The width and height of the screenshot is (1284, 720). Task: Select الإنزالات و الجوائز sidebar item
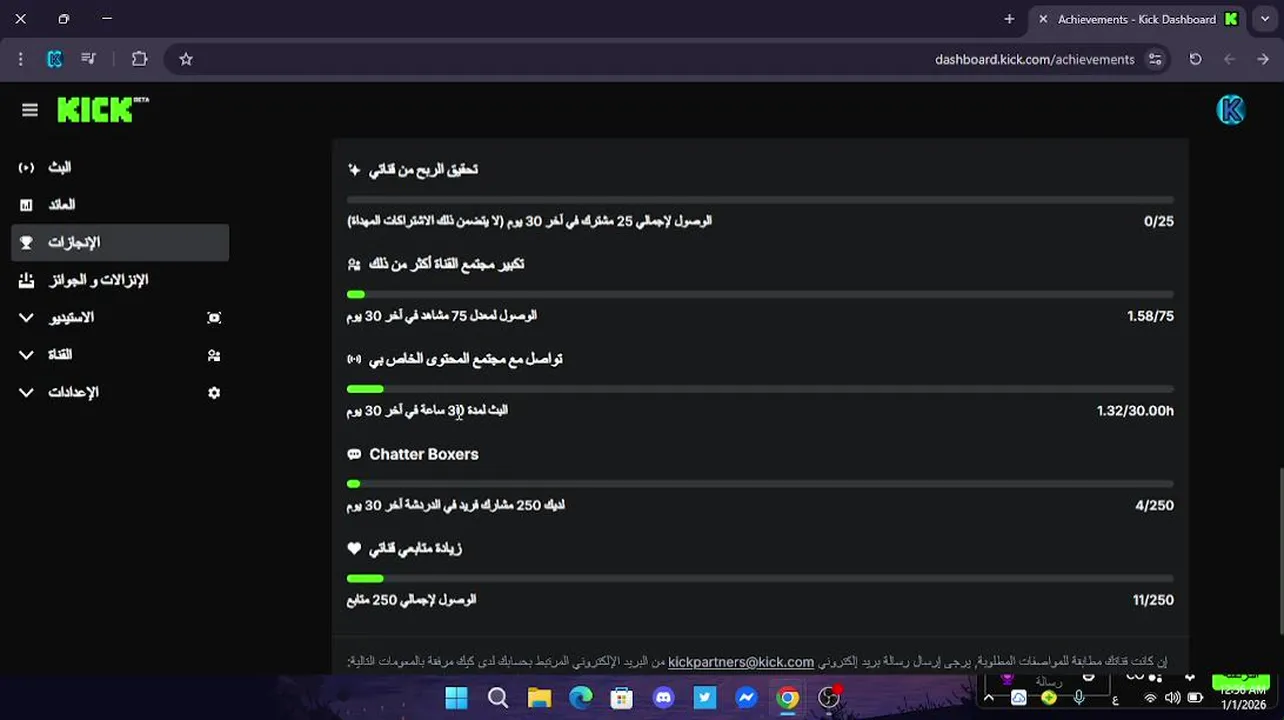(120, 280)
